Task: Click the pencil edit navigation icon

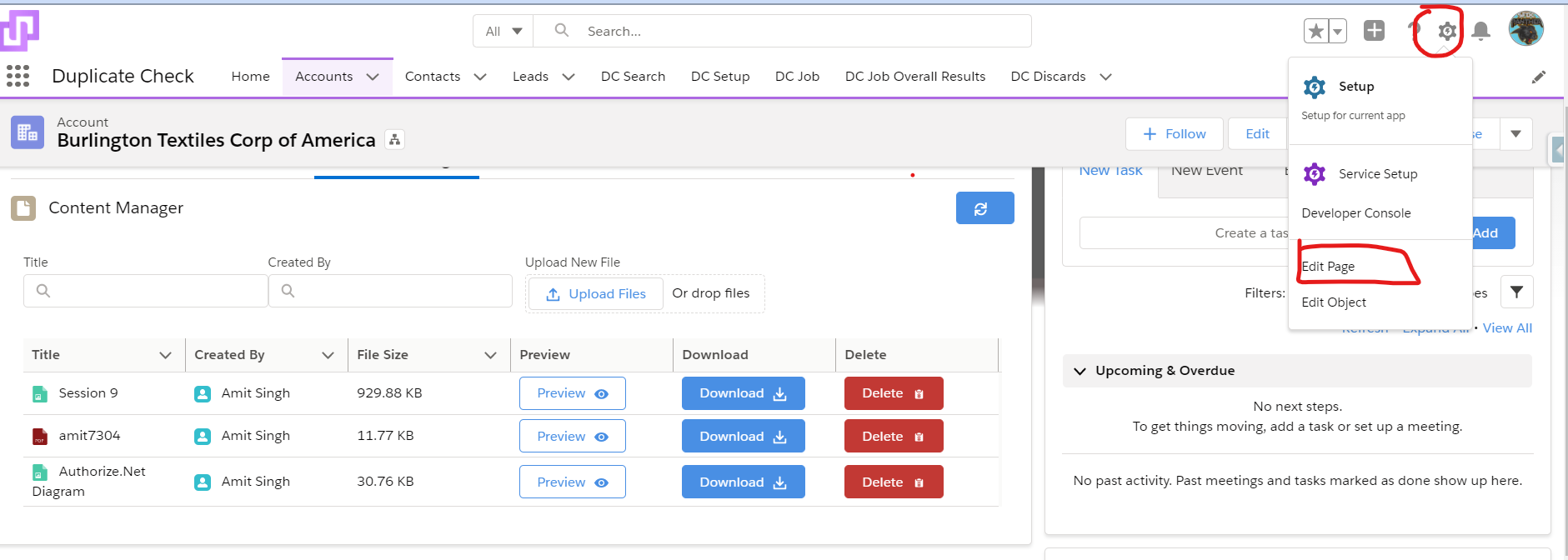Action: (x=1538, y=77)
